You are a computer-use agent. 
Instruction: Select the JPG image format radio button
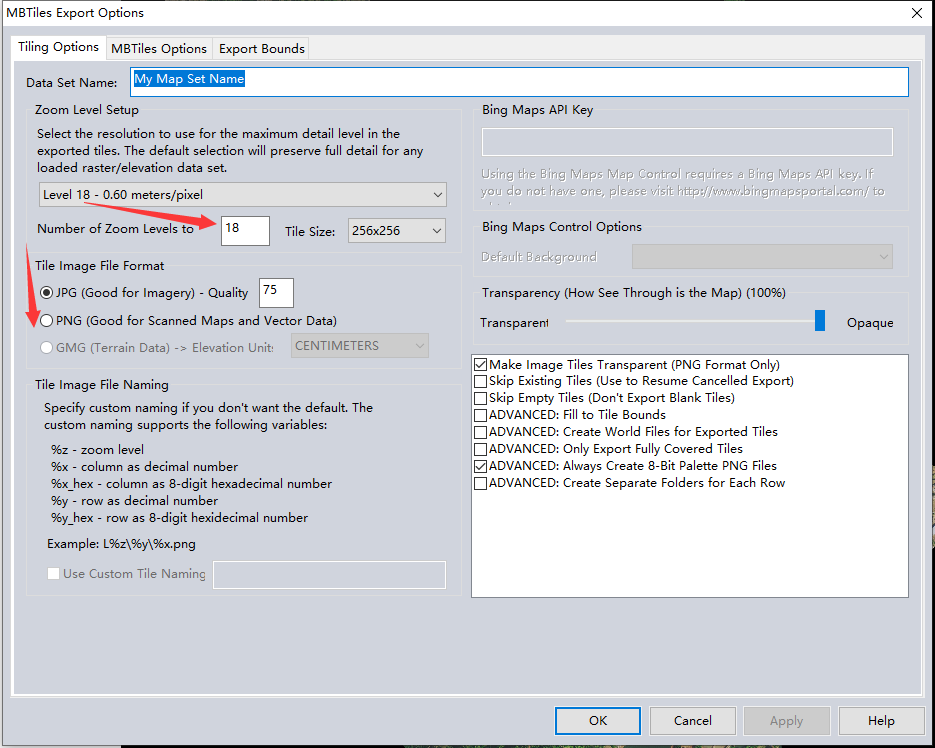(x=47, y=293)
